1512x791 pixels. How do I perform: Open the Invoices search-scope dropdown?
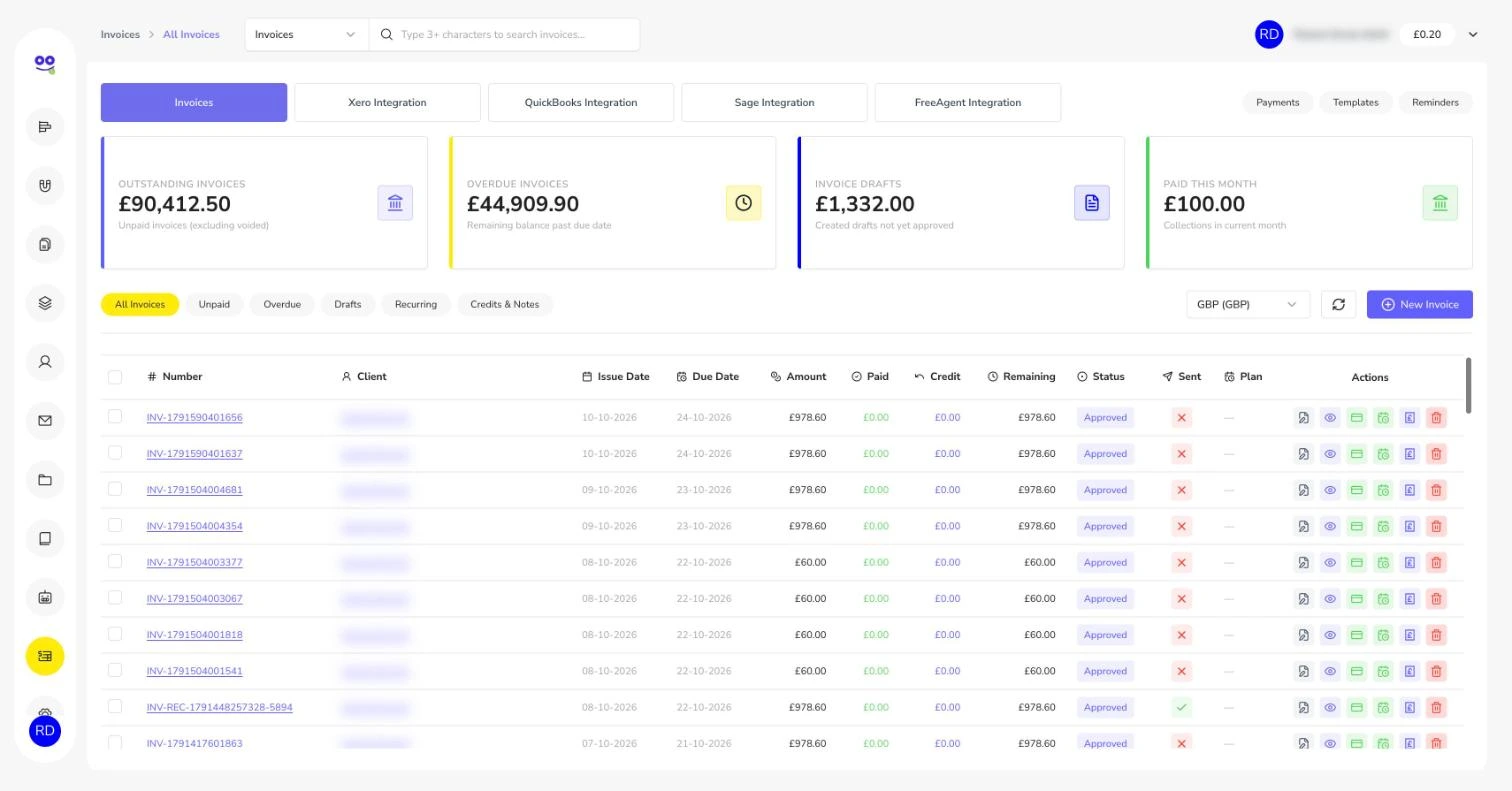[x=307, y=35]
